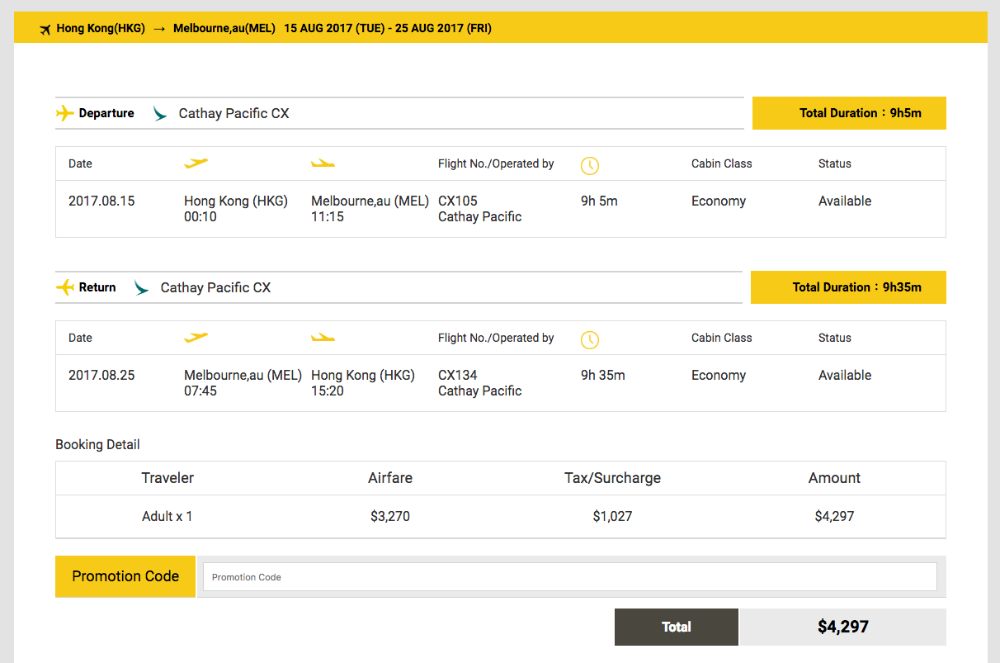1000x663 pixels.
Task: Click the takeoff icon in Return table header
Action: click(196, 337)
